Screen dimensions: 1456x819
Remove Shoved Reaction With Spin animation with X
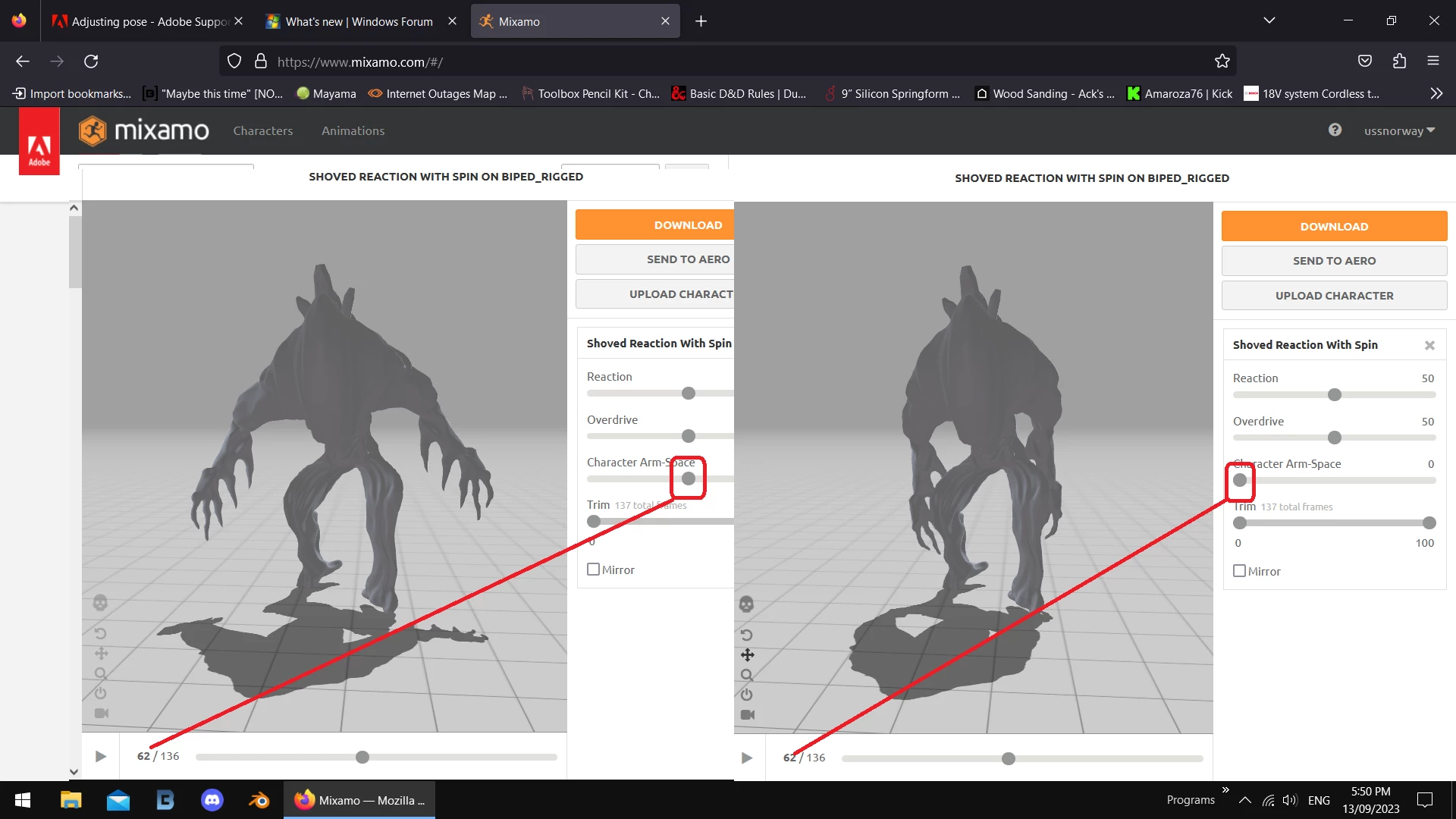(1429, 345)
